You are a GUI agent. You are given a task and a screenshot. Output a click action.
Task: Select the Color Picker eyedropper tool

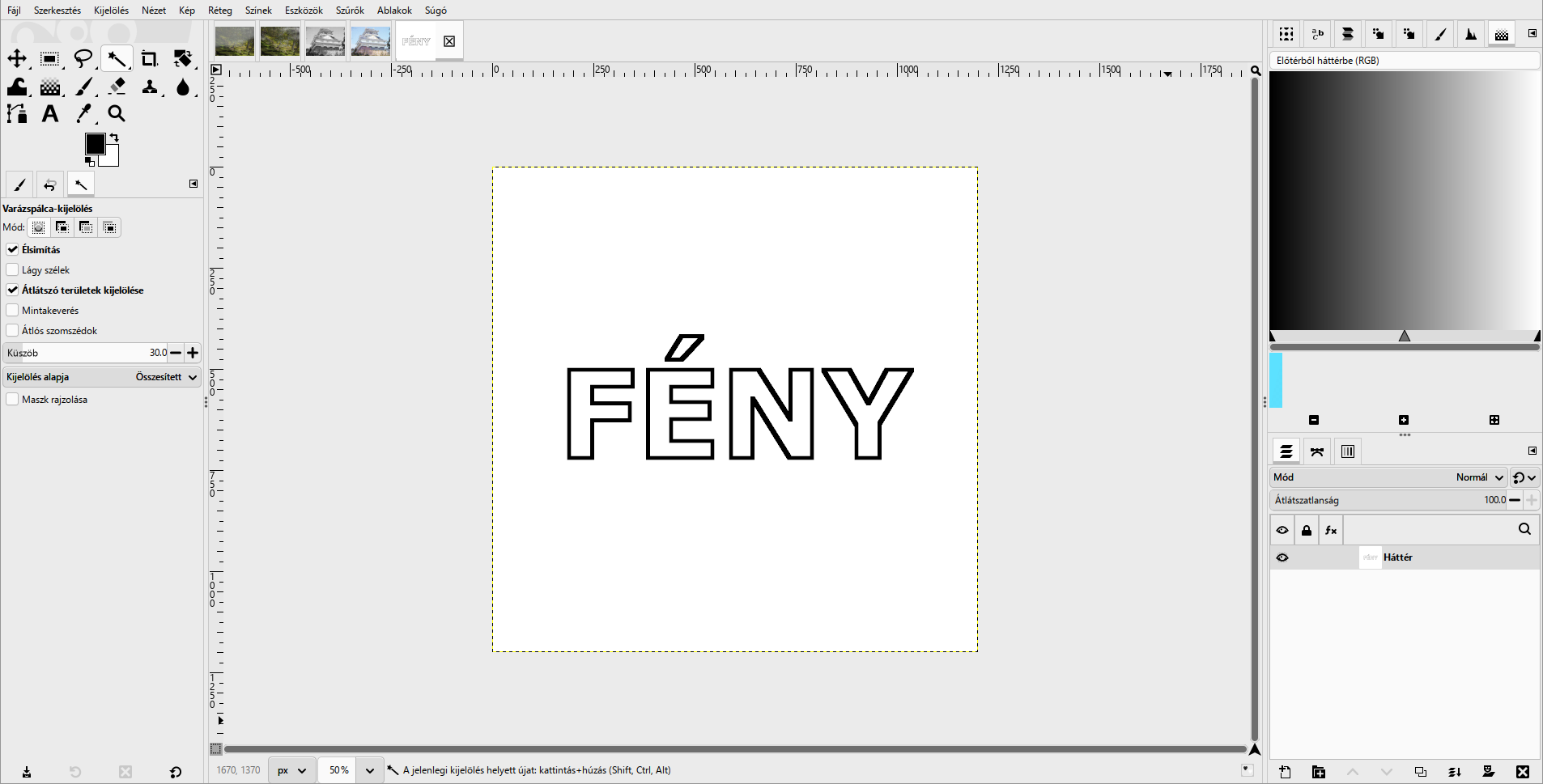pyautogui.click(x=83, y=114)
